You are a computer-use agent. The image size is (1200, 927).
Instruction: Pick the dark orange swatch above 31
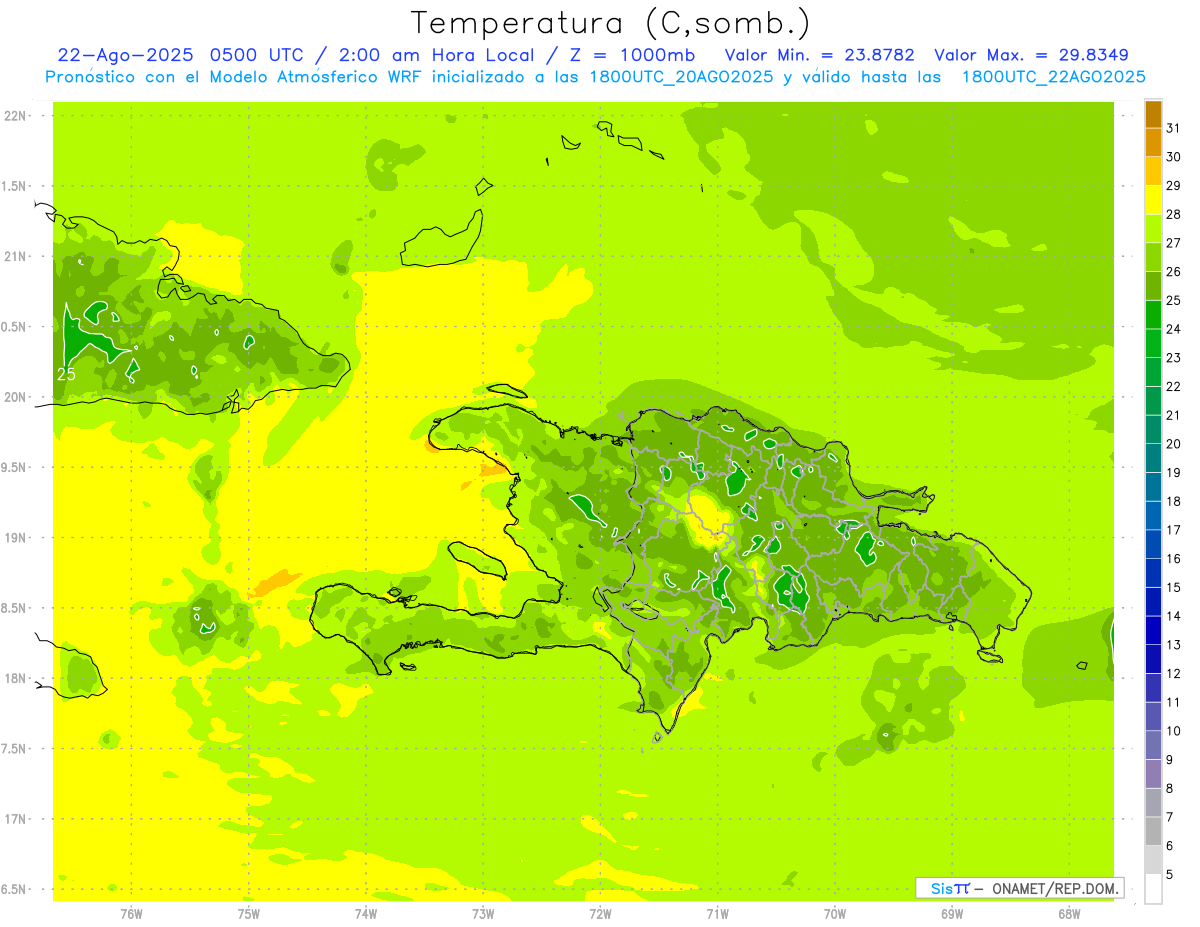pos(1153,114)
